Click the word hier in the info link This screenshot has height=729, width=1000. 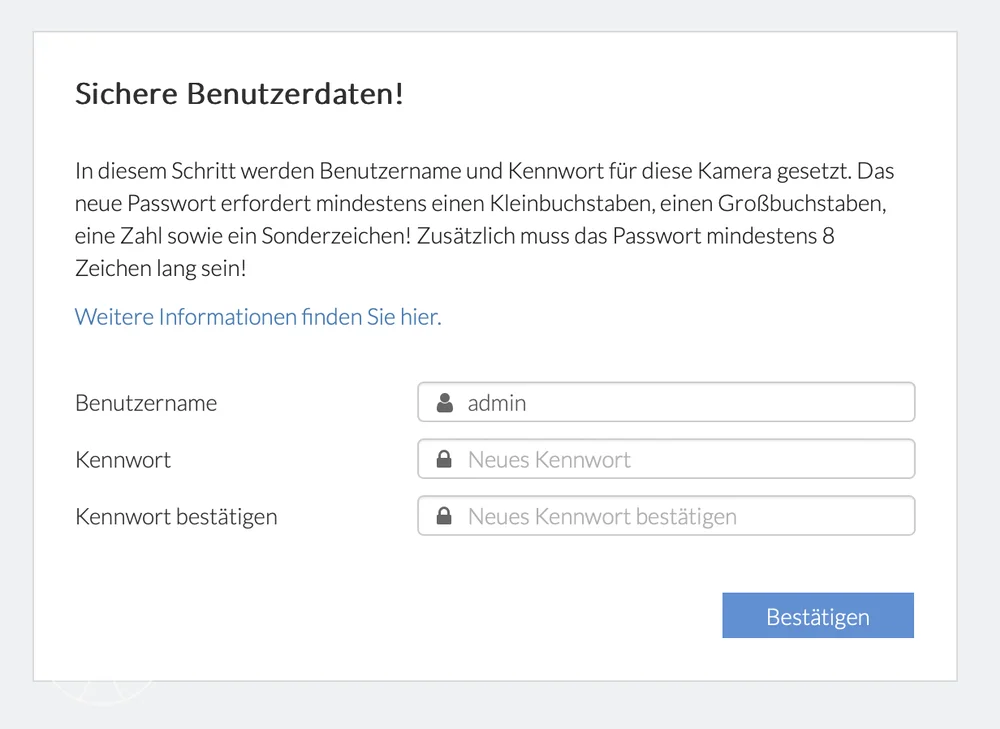coord(420,317)
